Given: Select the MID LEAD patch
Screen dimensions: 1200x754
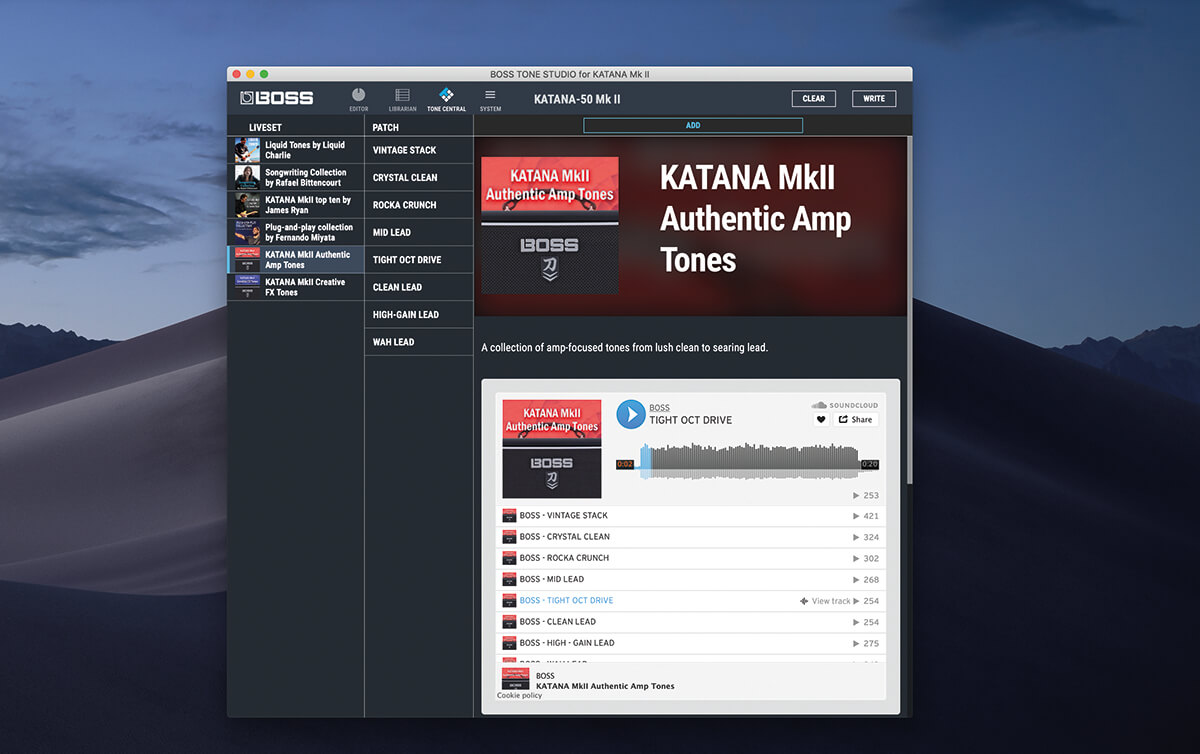Looking at the screenshot, I should tap(419, 232).
